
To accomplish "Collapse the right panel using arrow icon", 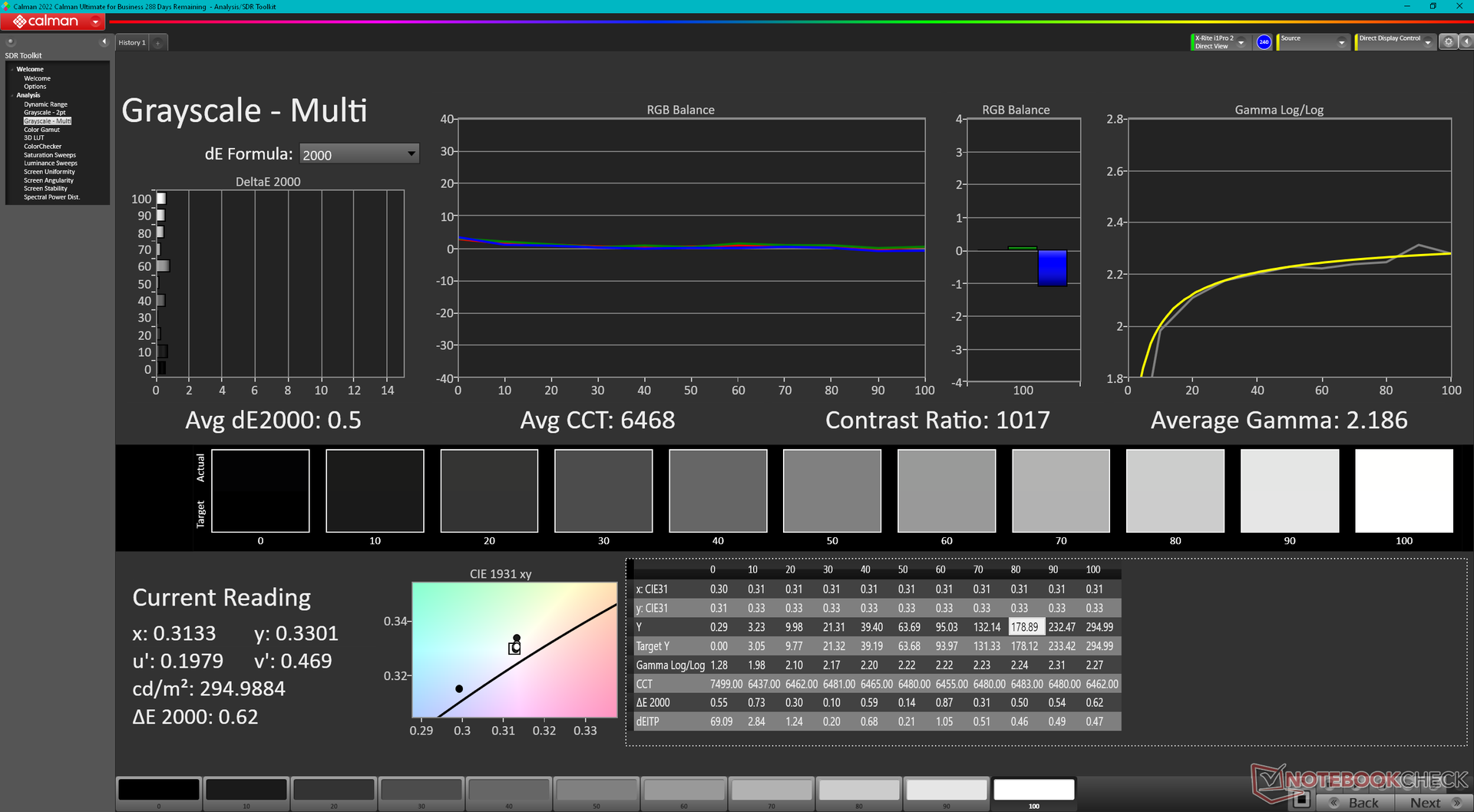I will 1466,42.
